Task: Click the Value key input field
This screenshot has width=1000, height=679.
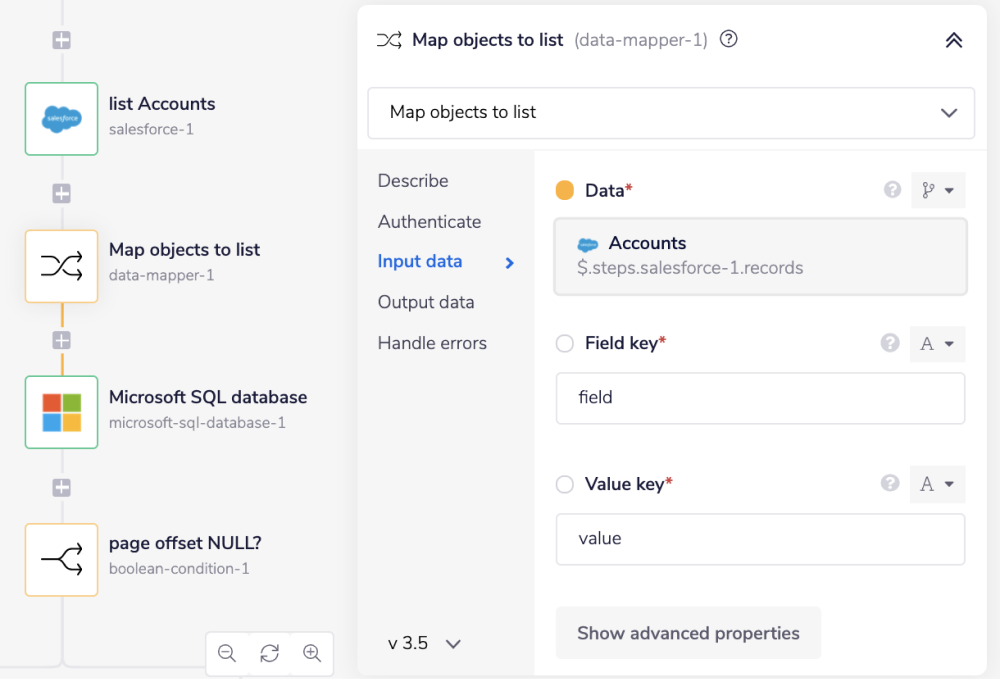Action: (x=760, y=539)
